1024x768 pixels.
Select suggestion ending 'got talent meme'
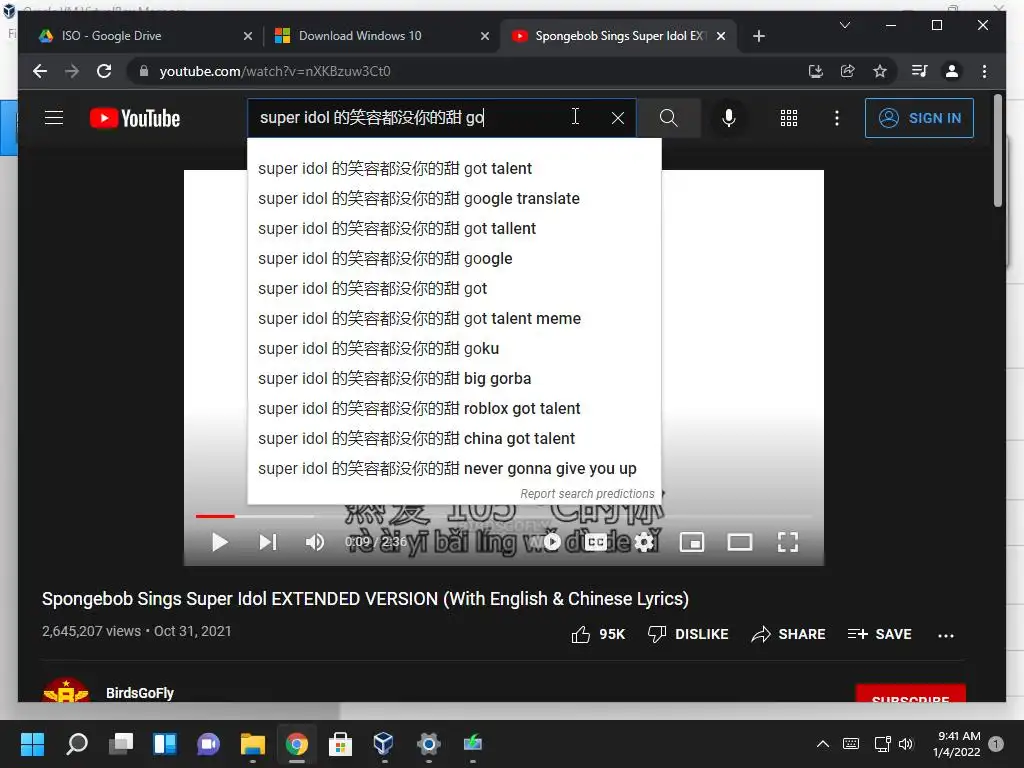click(454, 319)
